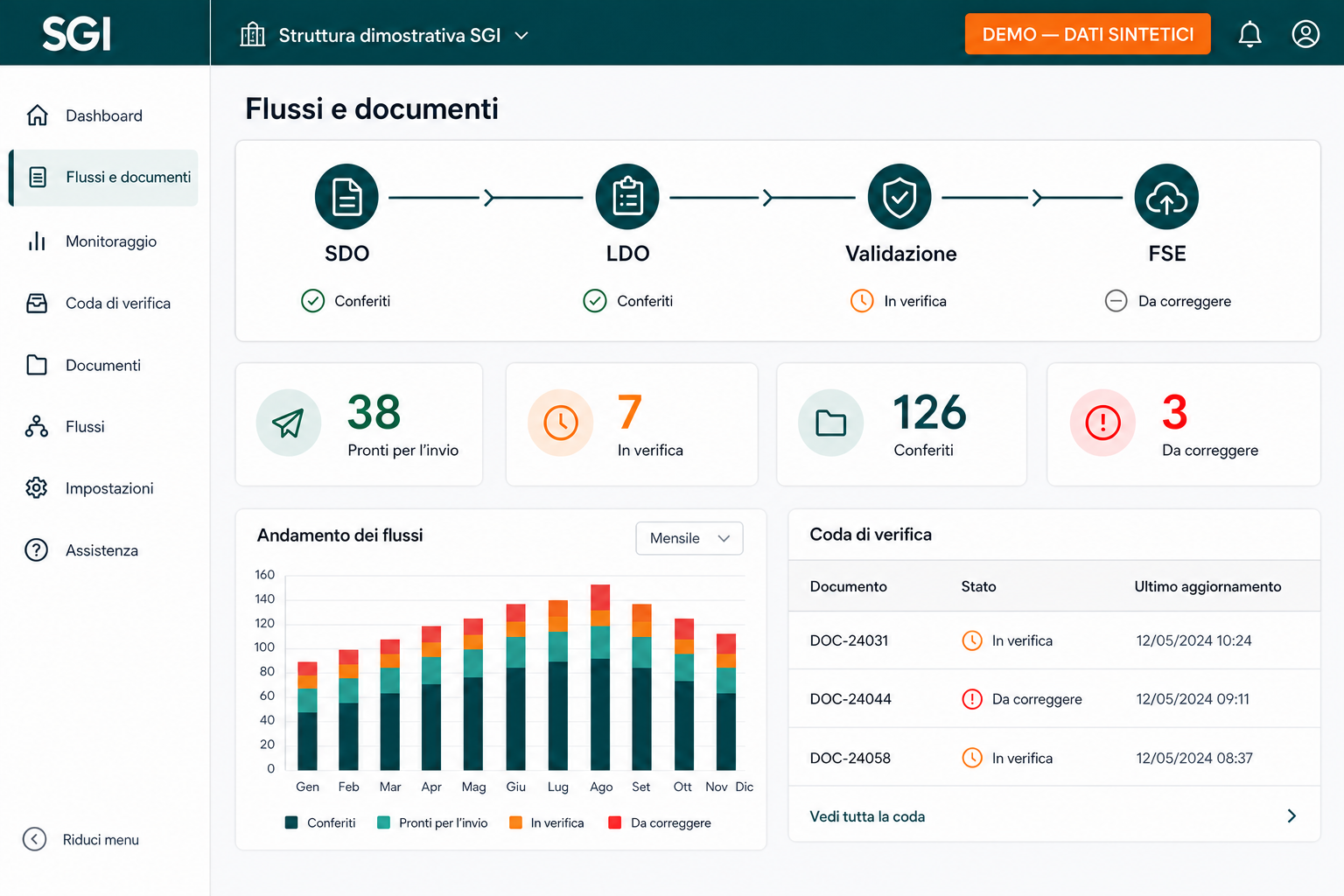The width and height of the screenshot is (1344, 896).
Task: Click the Validazione shield step icon
Action: (x=899, y=197)
